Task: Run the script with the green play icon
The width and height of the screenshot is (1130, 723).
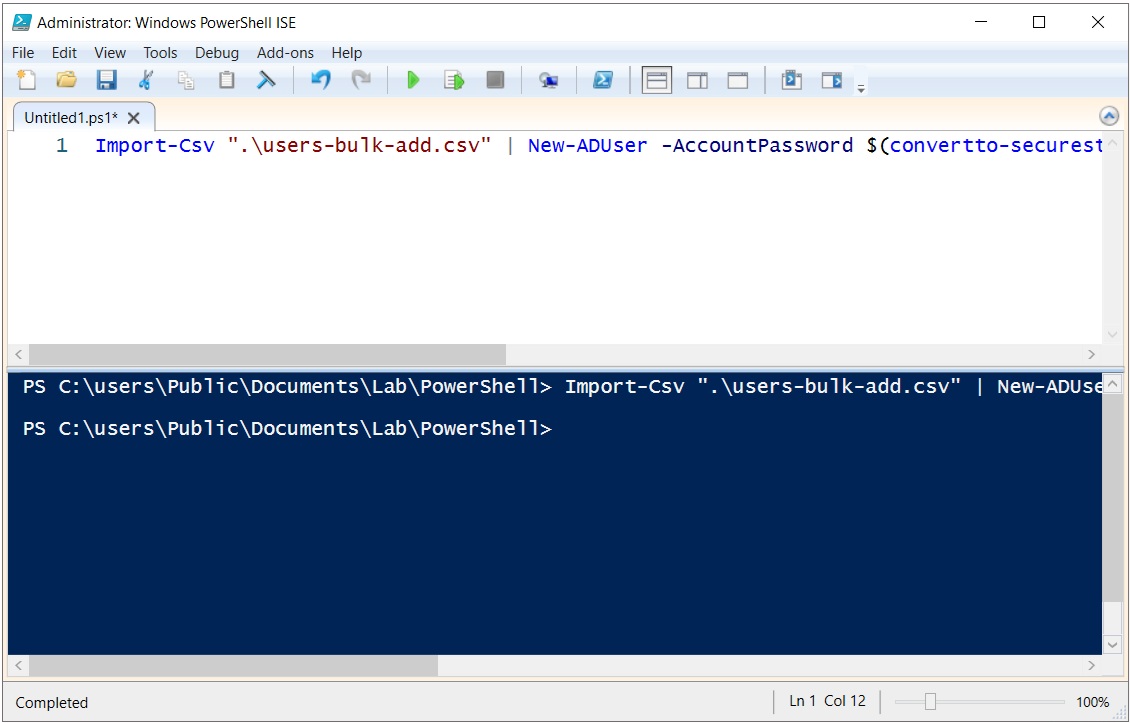Action: click(x=413, y=80)
